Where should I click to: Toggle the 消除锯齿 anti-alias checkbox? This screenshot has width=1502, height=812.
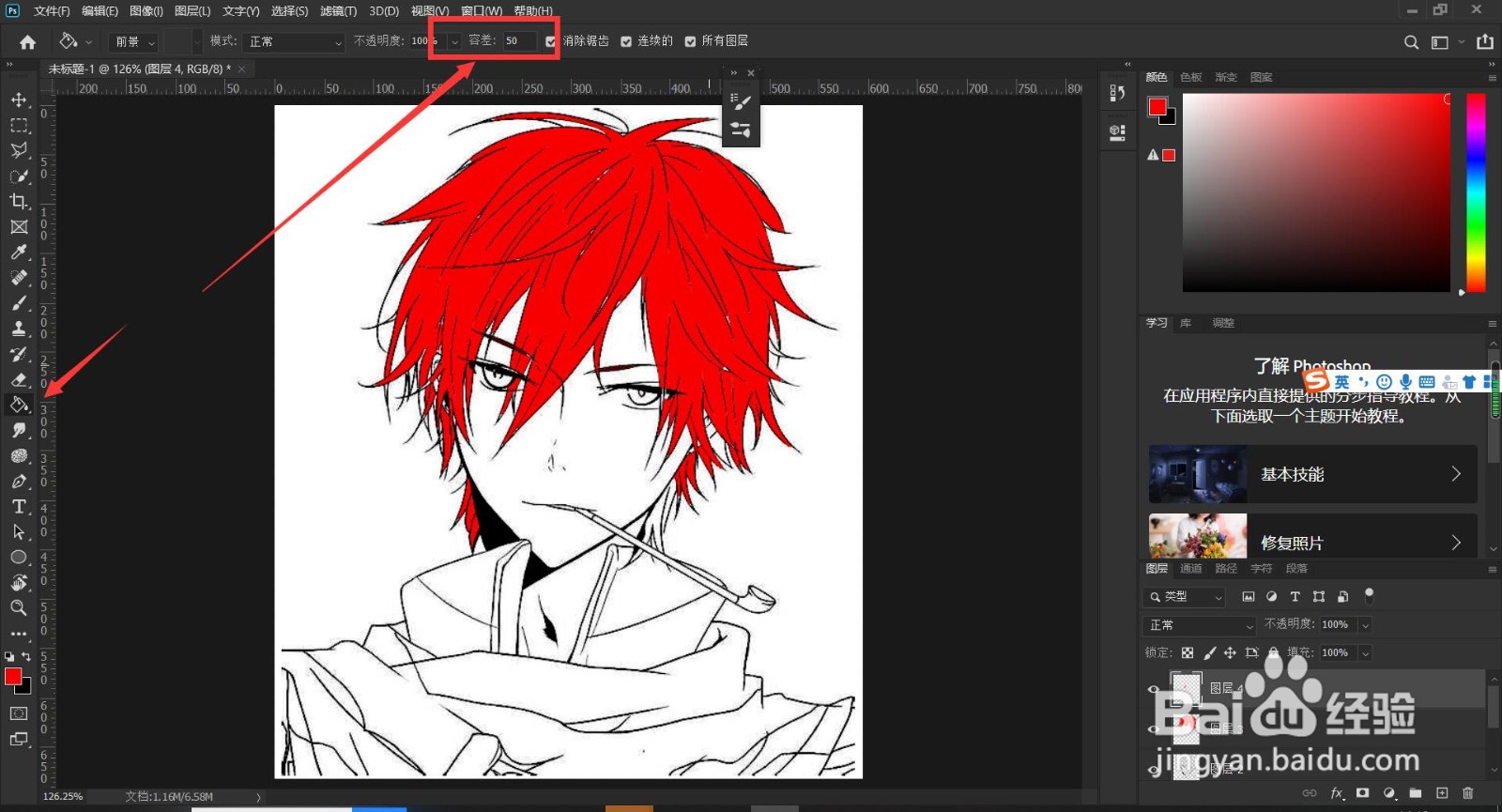tap(550, 41)
